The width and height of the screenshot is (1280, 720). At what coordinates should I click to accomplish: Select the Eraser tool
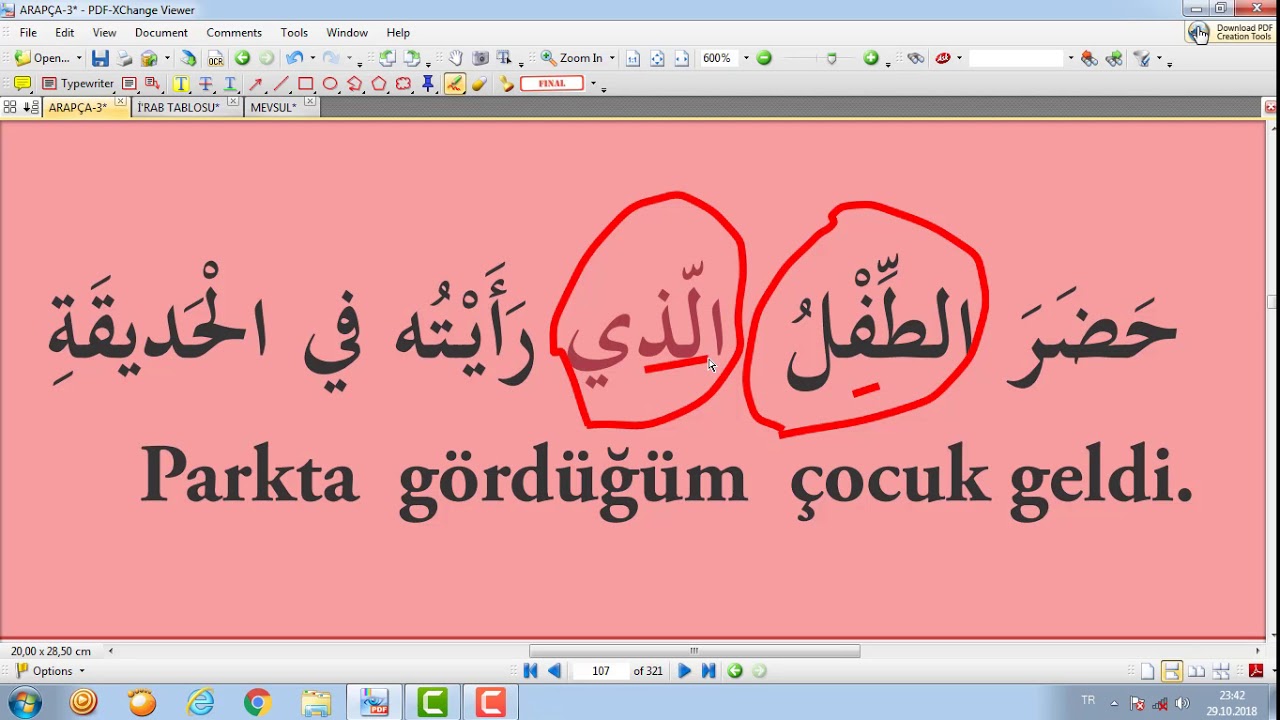479,84
